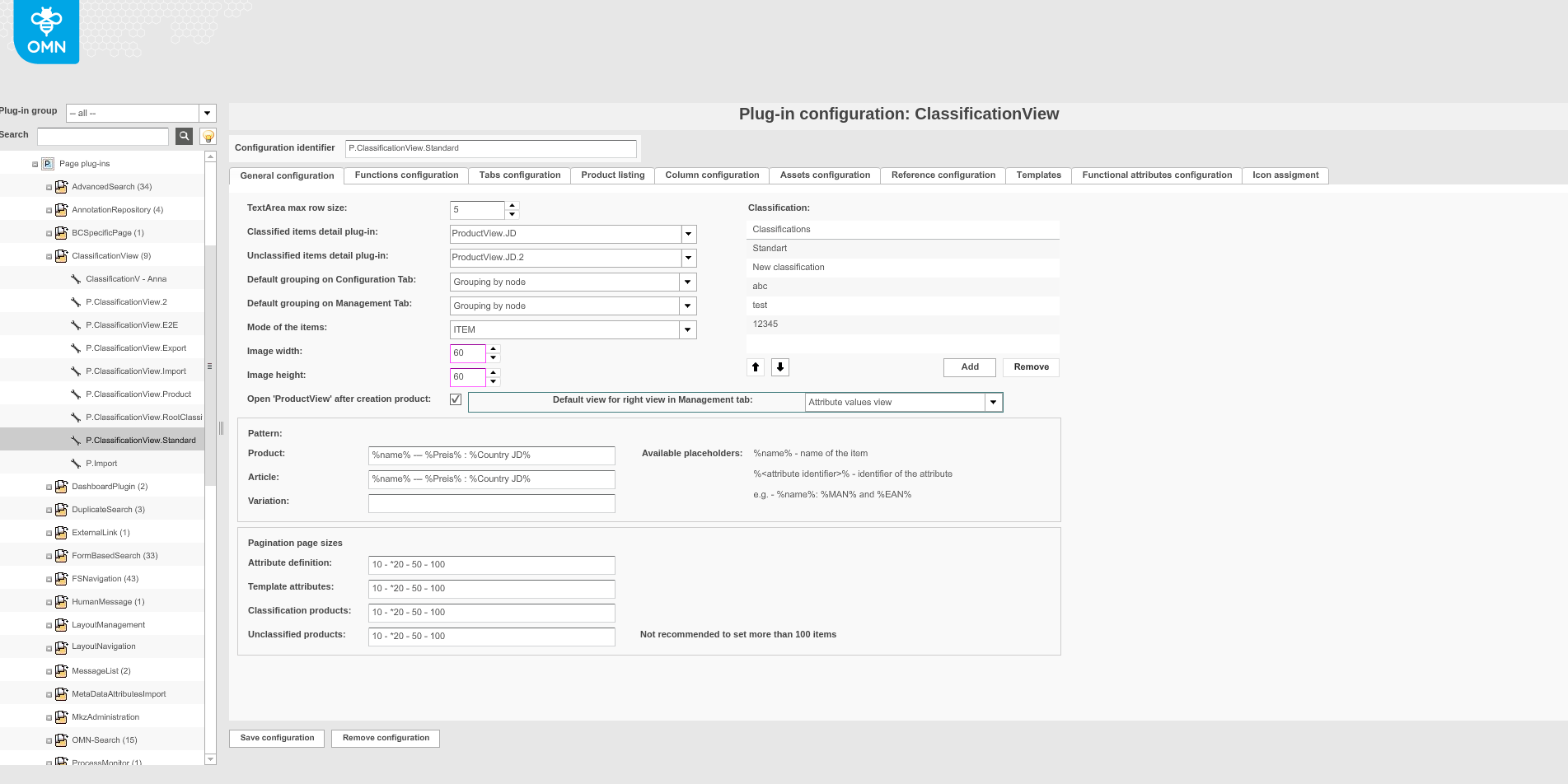Screen dimensions: 1568x784
Task: Click the move-up arrow under Classification list
Action: [x=756, y=366]
